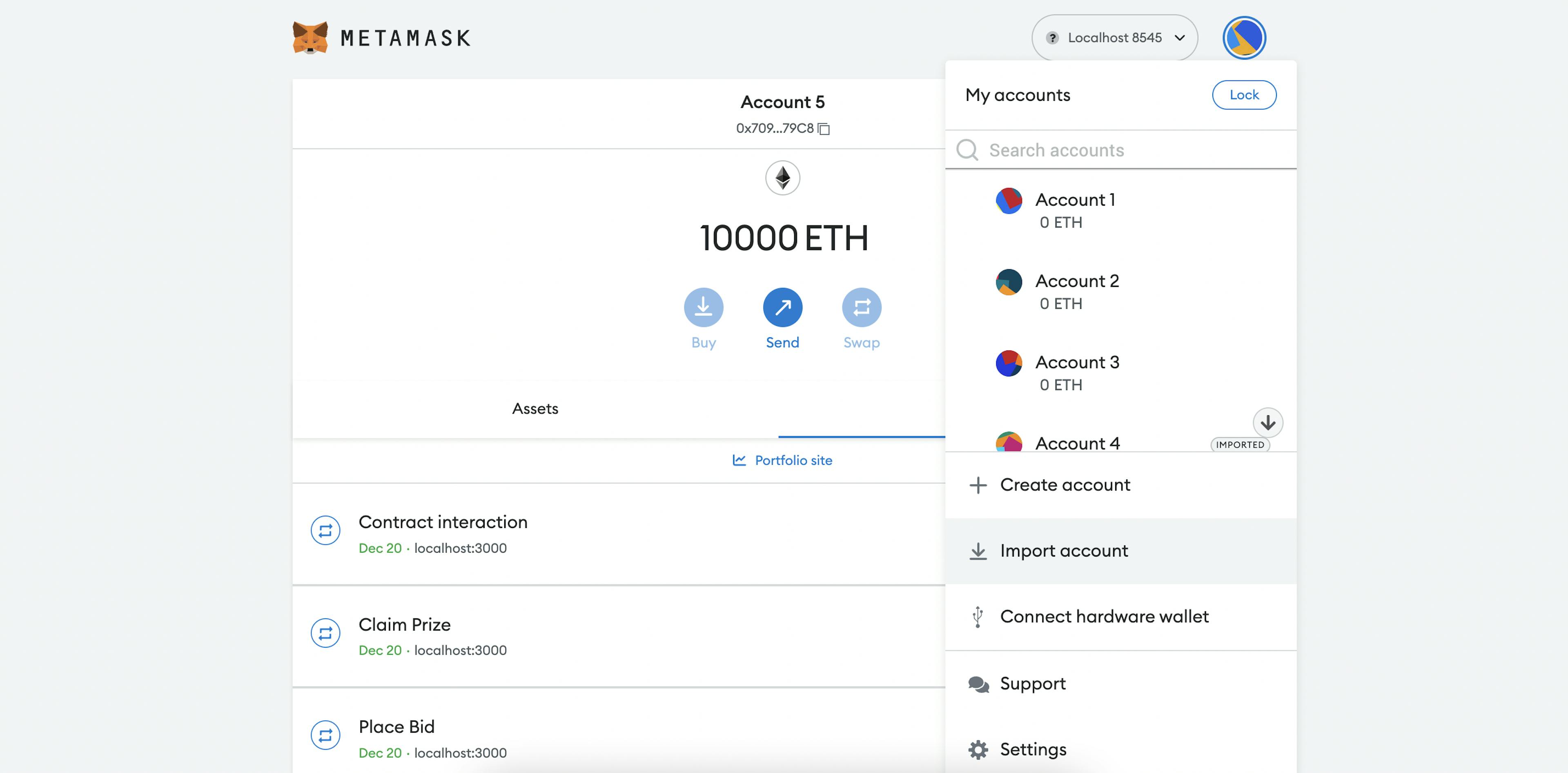Choose Import account
Viewport: 1568px width, 773px height.
1120,551
